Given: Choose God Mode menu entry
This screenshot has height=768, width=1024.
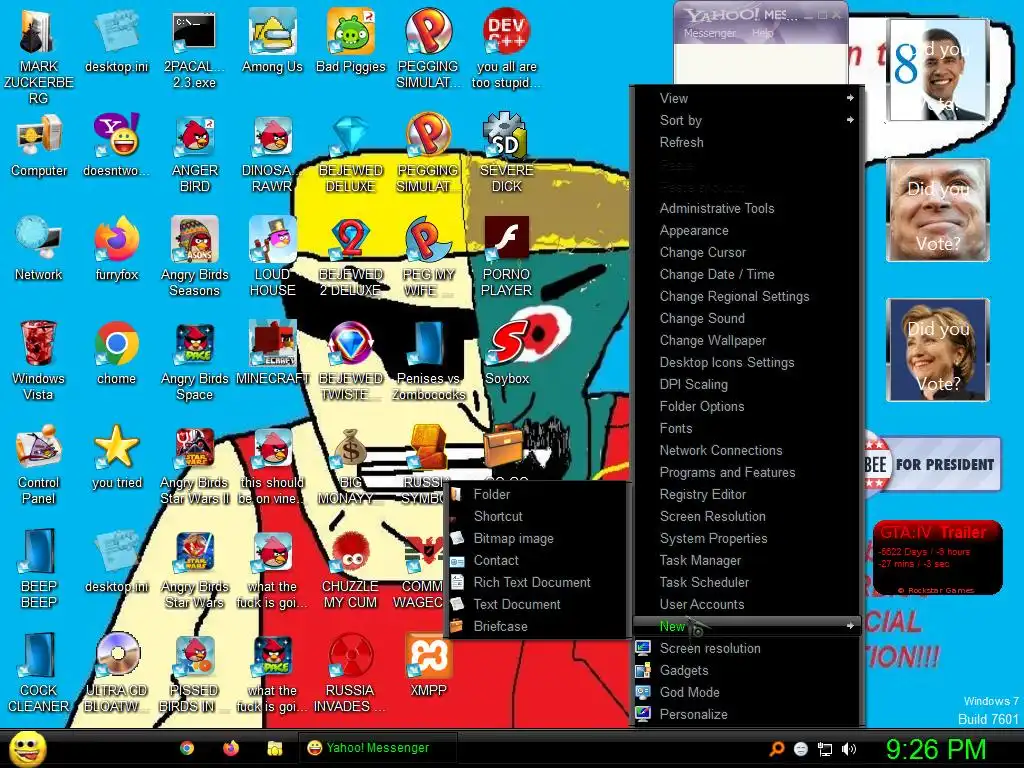Looking at the screenshot, I should (x=747, y=692).
